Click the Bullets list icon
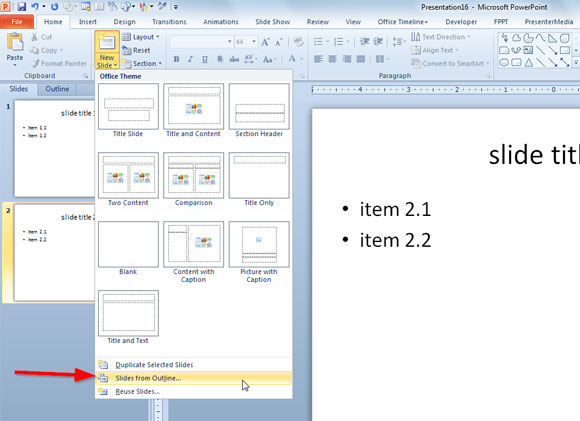This screenshot has height=421, width=580. tap(318, 41)
